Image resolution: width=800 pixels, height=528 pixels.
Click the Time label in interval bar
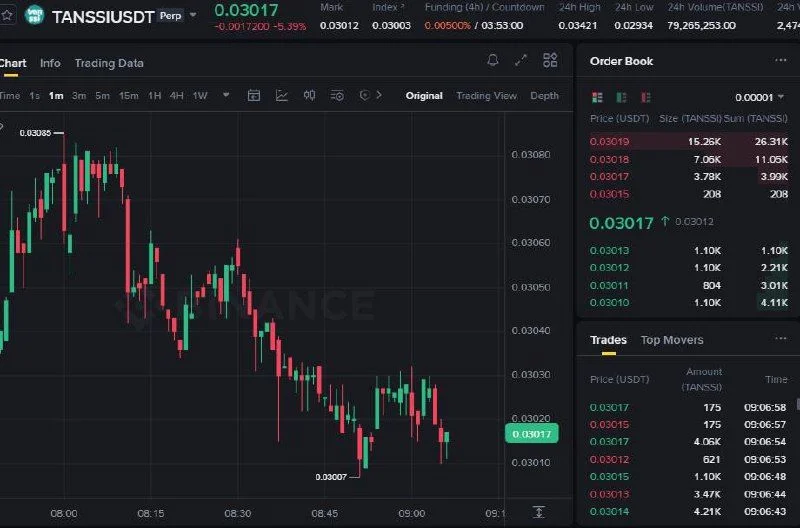[10, 95]
